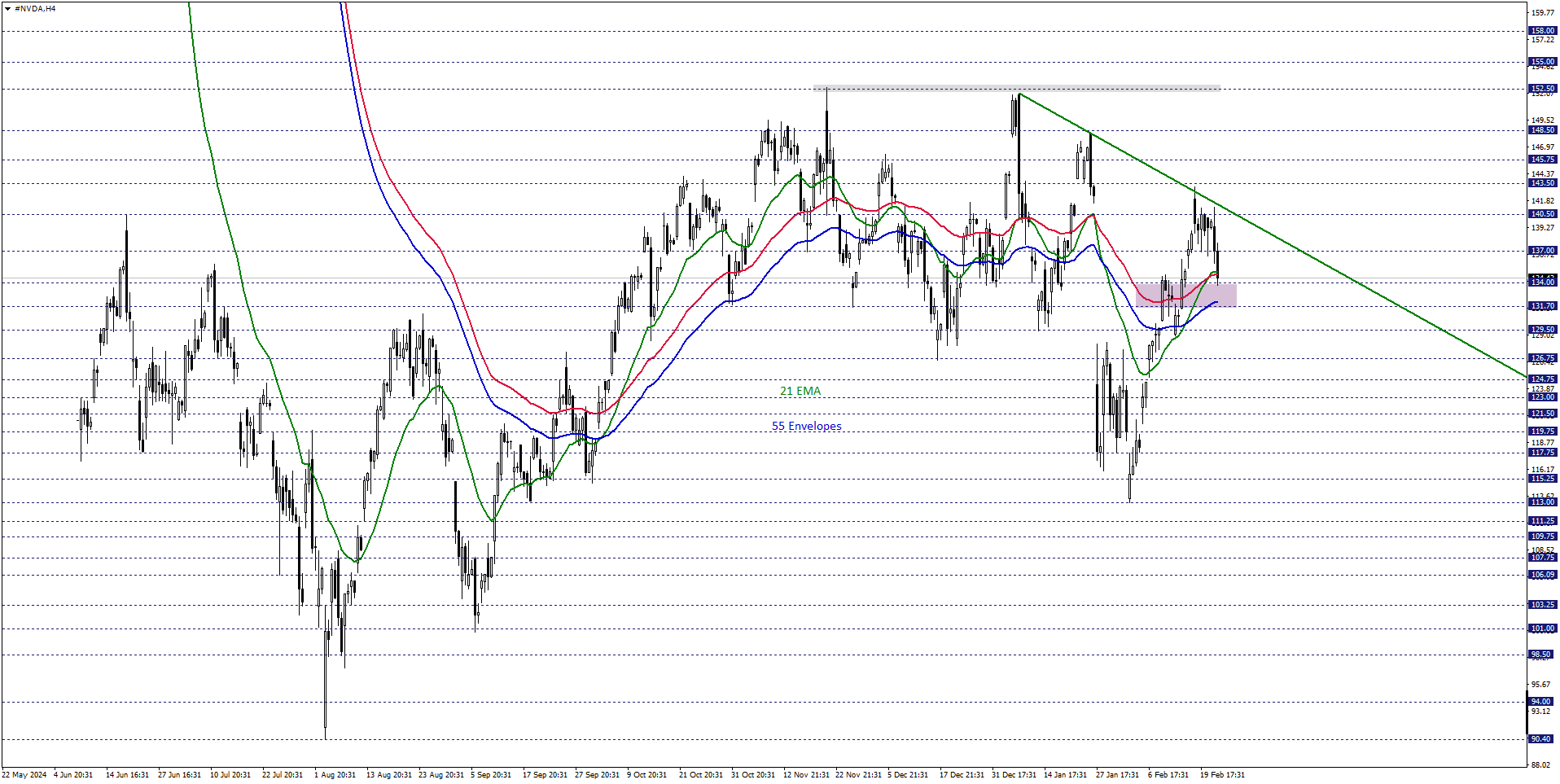Viewport: 1560px width, 784px height.
Task: Click the 152.50 price level label
Action: point(1542,89)
